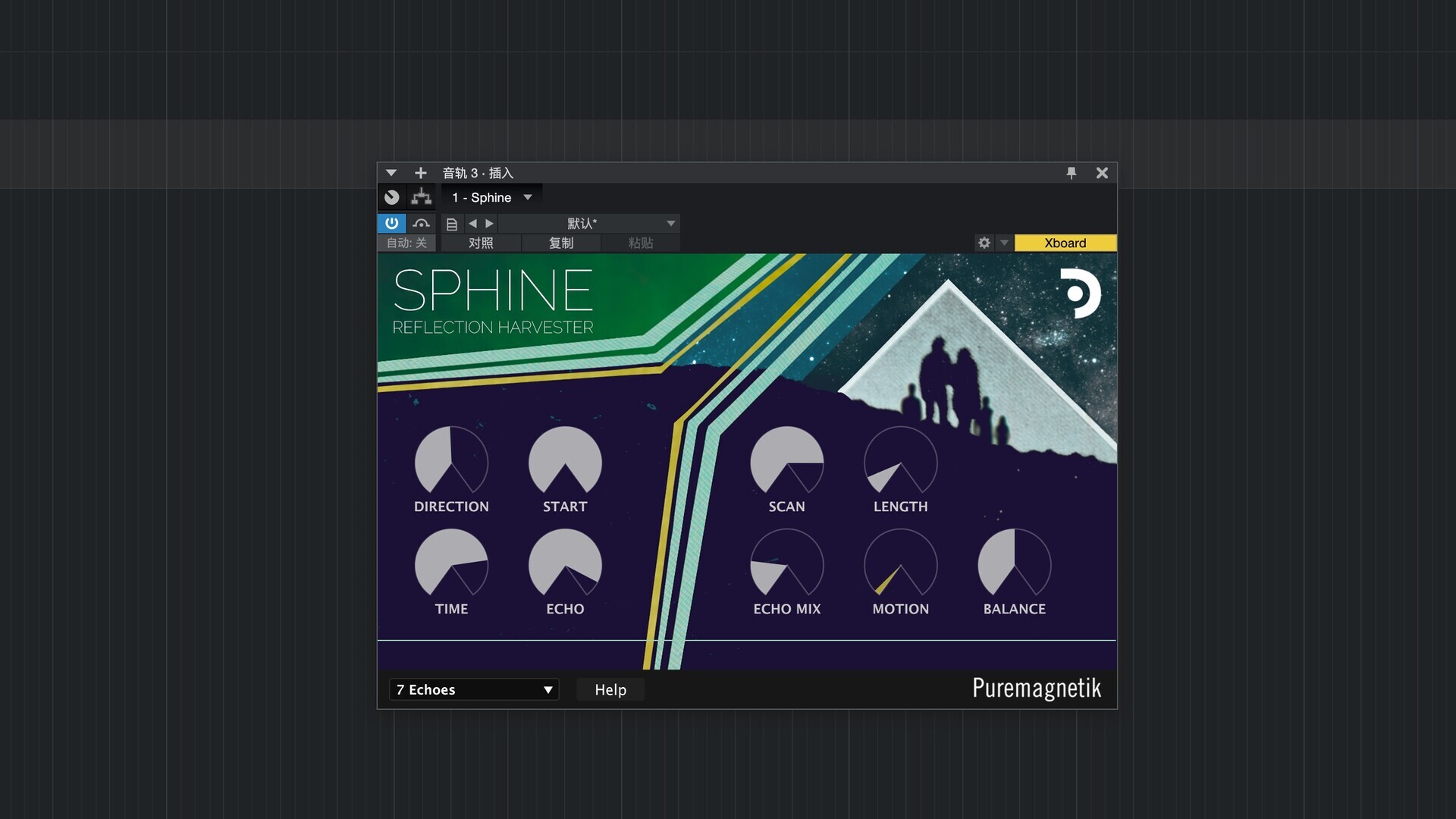The image size is (1456, 819).
Task: Add new insert with plus icon
Action: (x=421, y=173)
